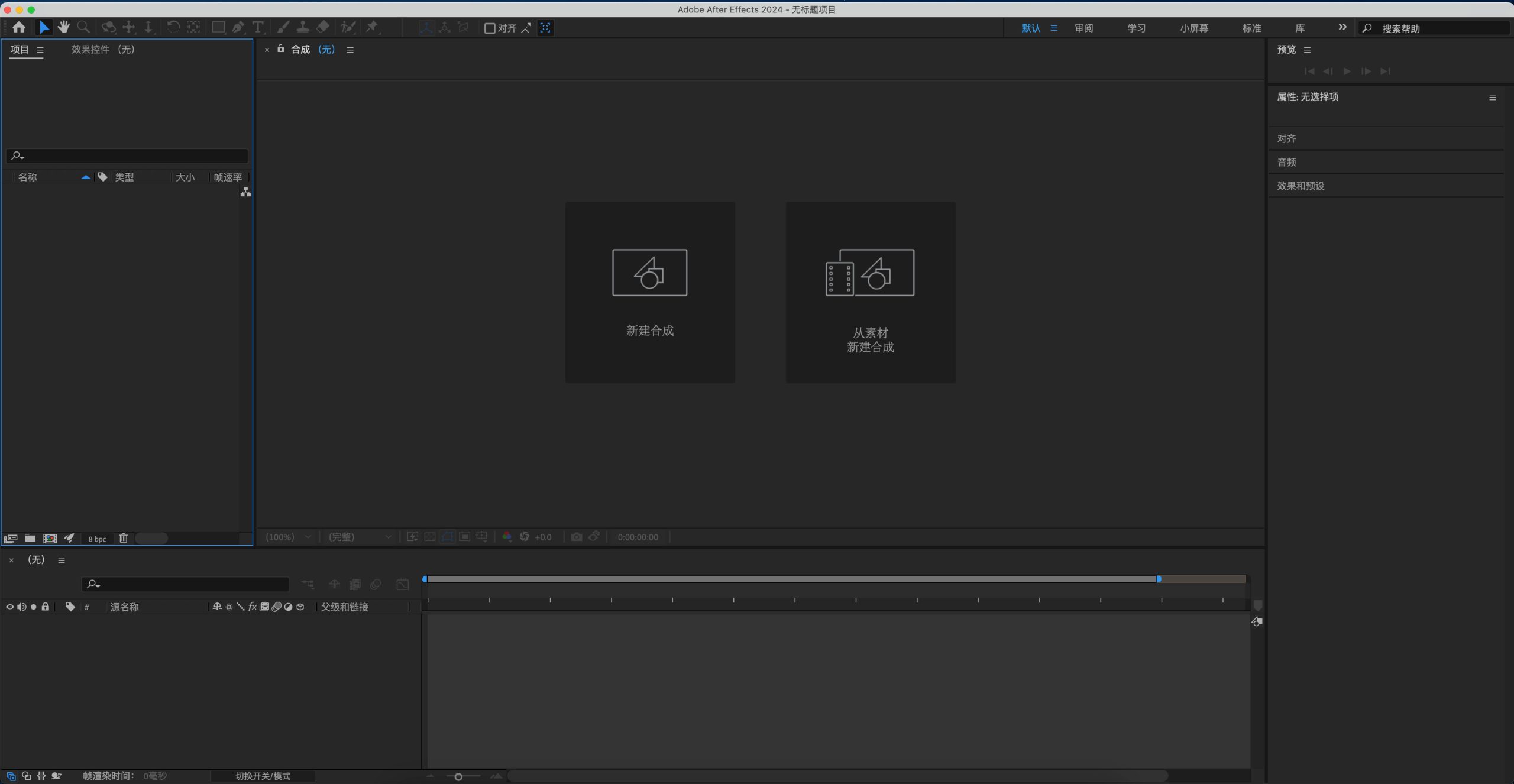
Task: Click the timeline zoom slider handle
Action: pyautogui.click(x=458, y=776)
